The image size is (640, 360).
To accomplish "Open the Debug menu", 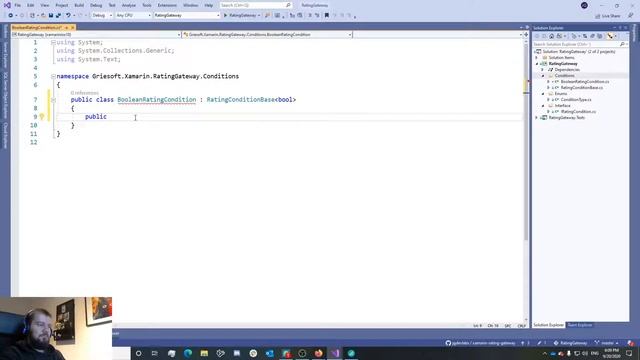I will [x=96, y=5].
